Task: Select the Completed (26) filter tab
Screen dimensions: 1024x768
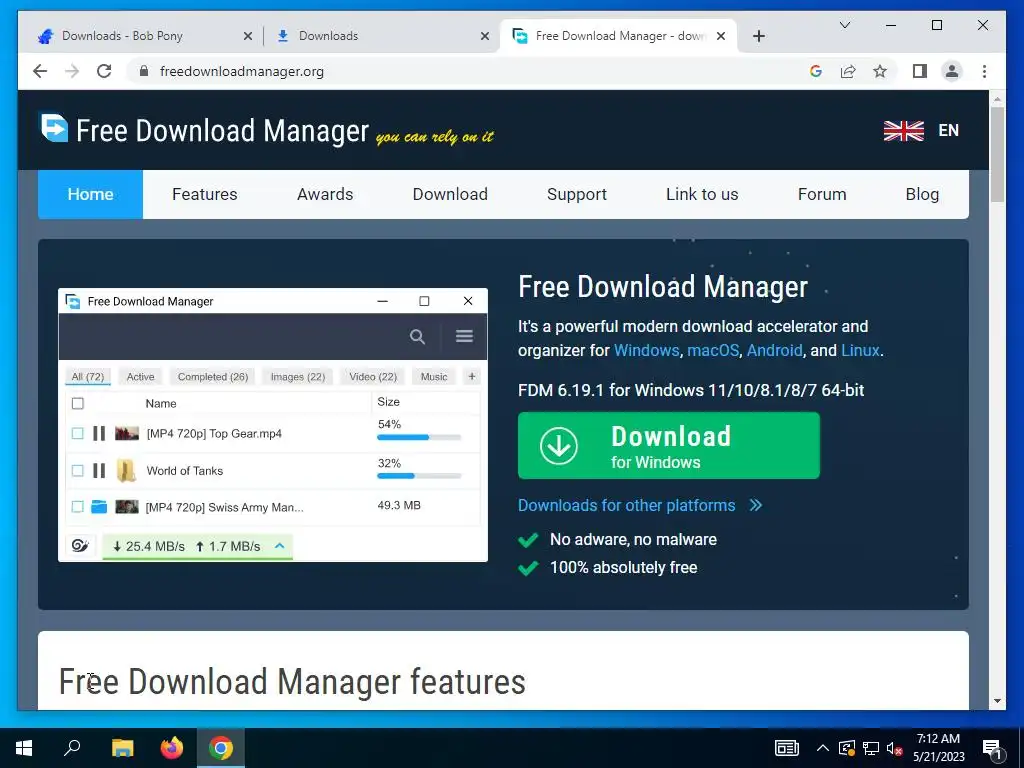Action: pos(213,377)
